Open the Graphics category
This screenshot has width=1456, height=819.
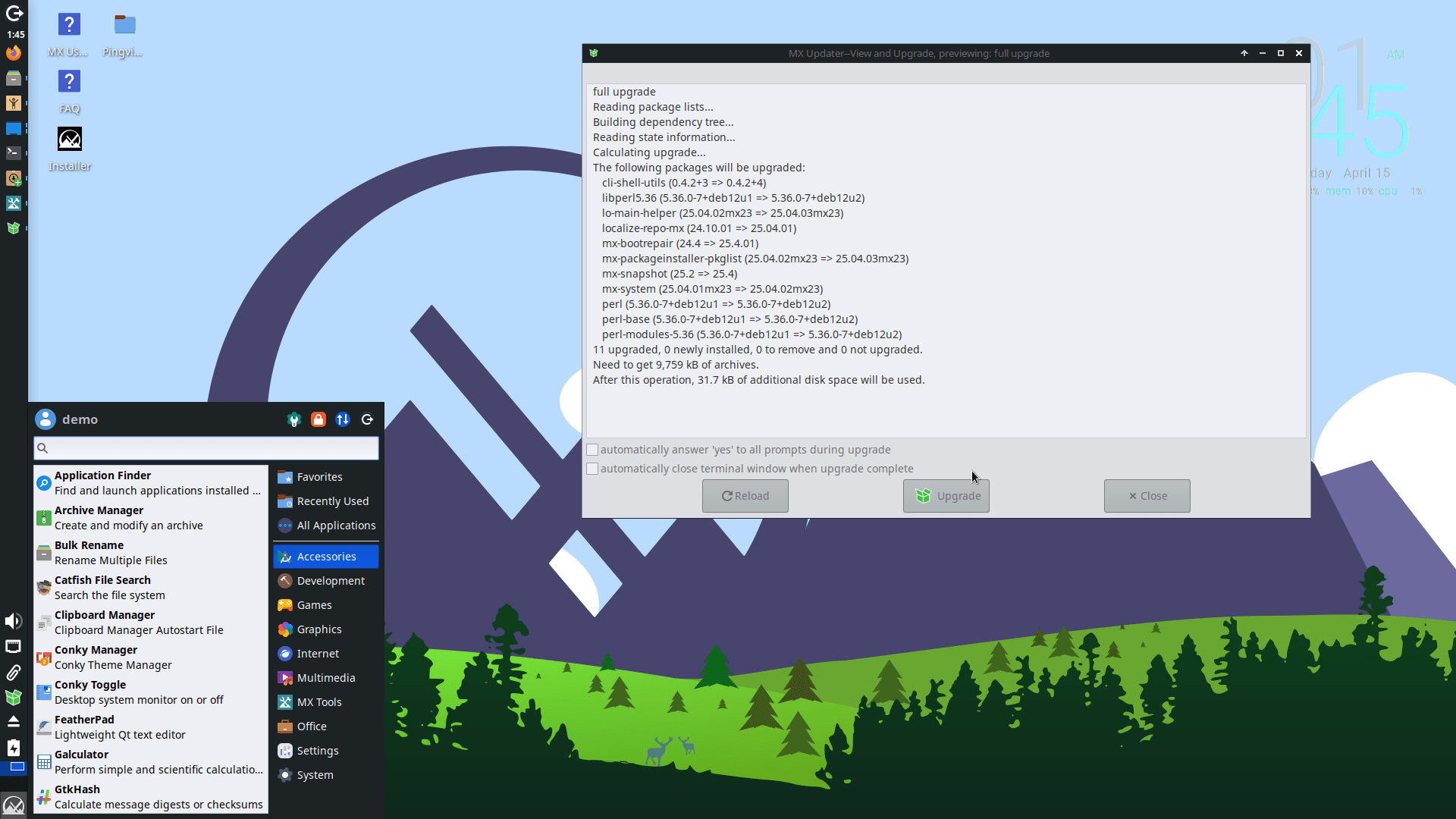click(x=326, y=629)
